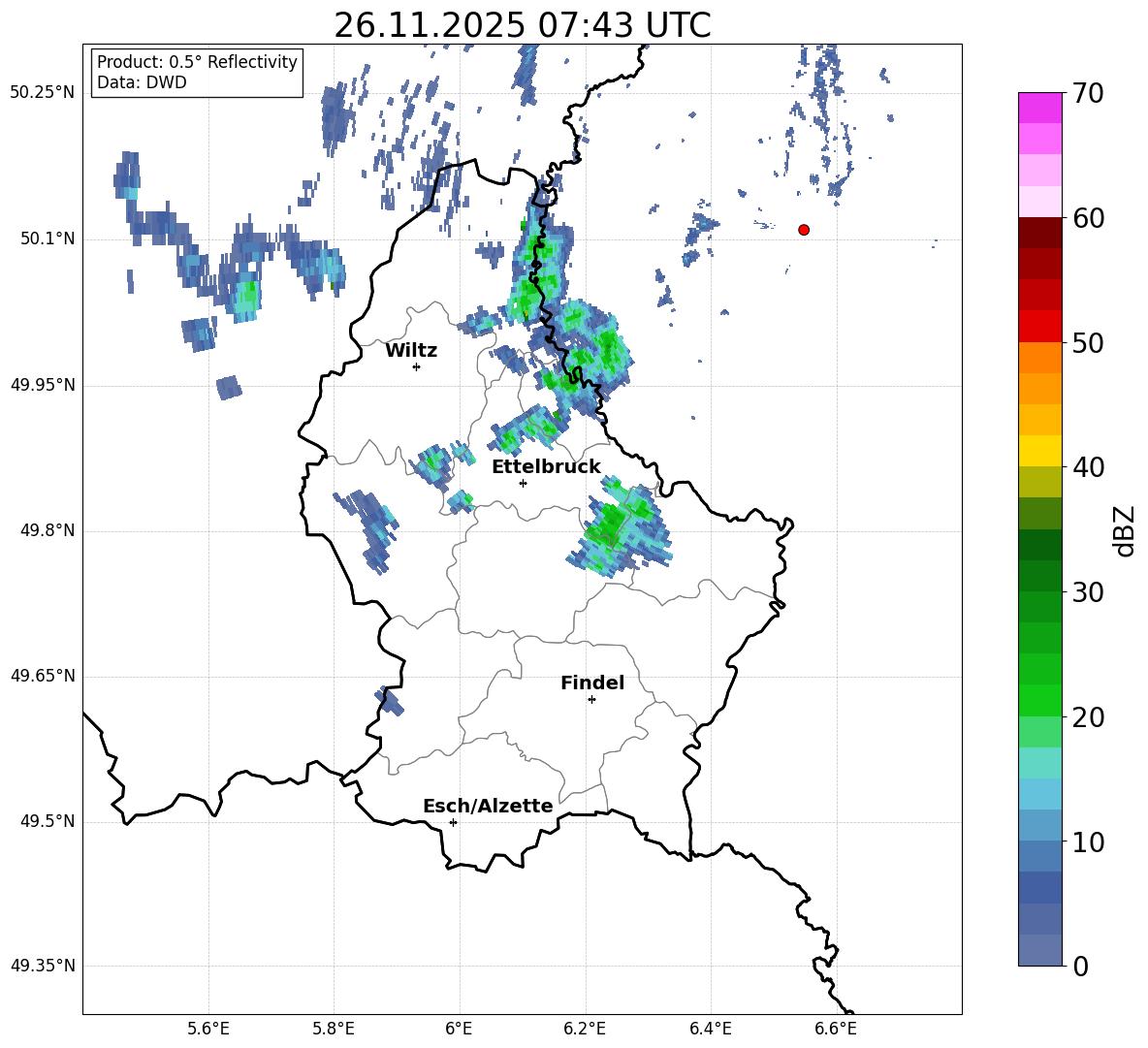The image size is (1148, 1048).
Task: Click the Ettelbruck location cross marker
Action: point(523,483)
